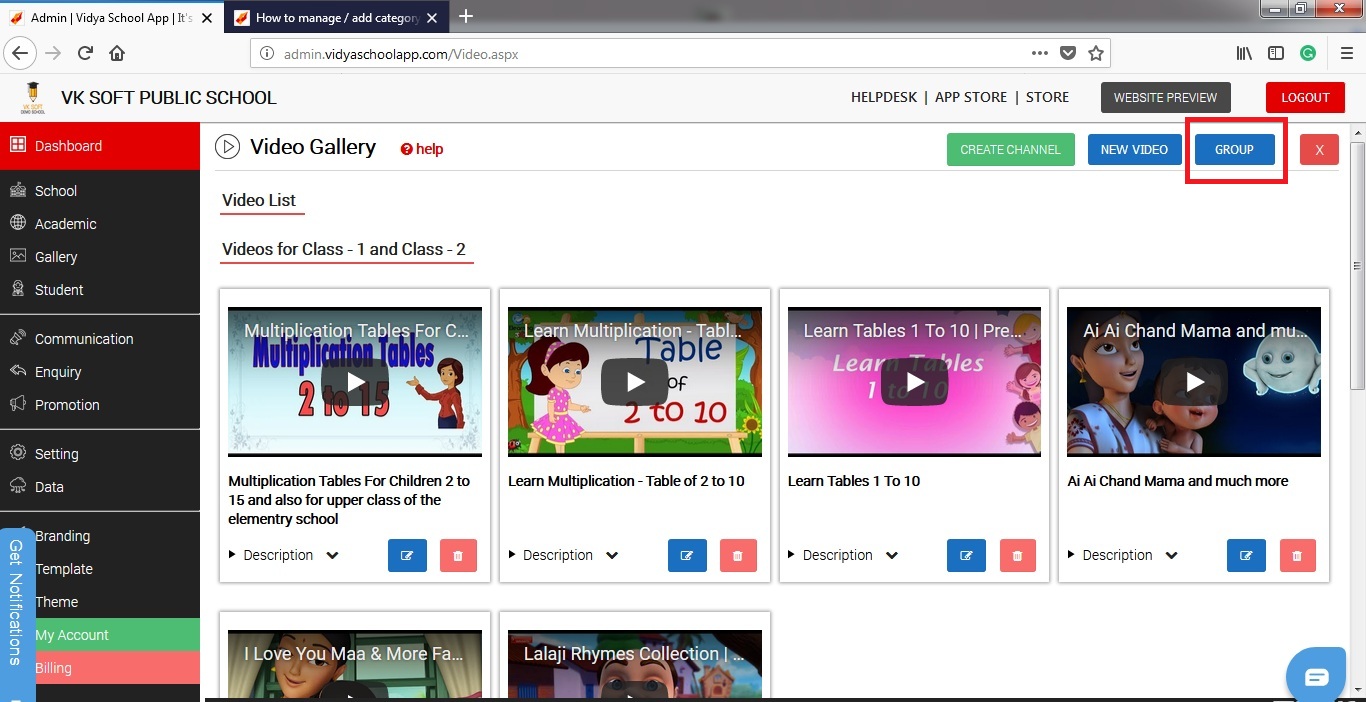Play the Multiplication Tables 2 to 15 video

[355, 382]
